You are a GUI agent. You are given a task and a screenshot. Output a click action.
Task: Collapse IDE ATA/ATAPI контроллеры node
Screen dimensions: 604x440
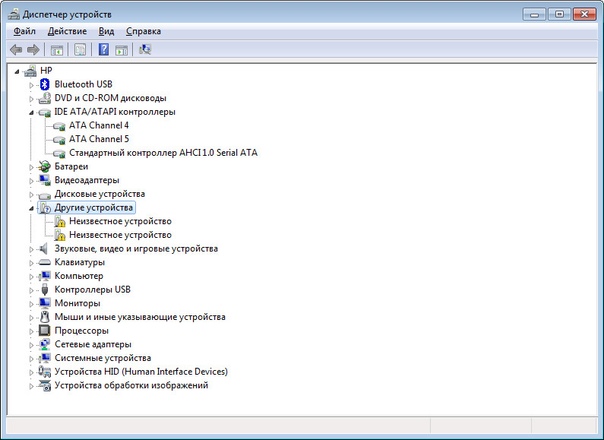[31, 113]
